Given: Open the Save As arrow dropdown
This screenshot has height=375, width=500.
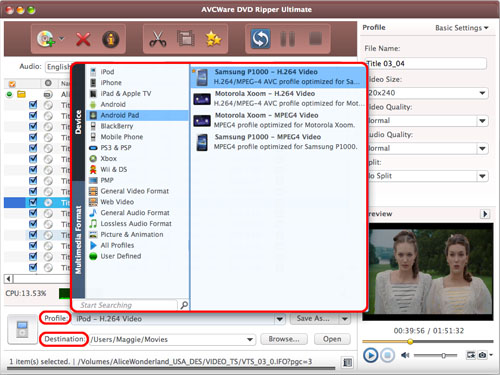Looking at the screenshot, I should click(x=345, y=319).
